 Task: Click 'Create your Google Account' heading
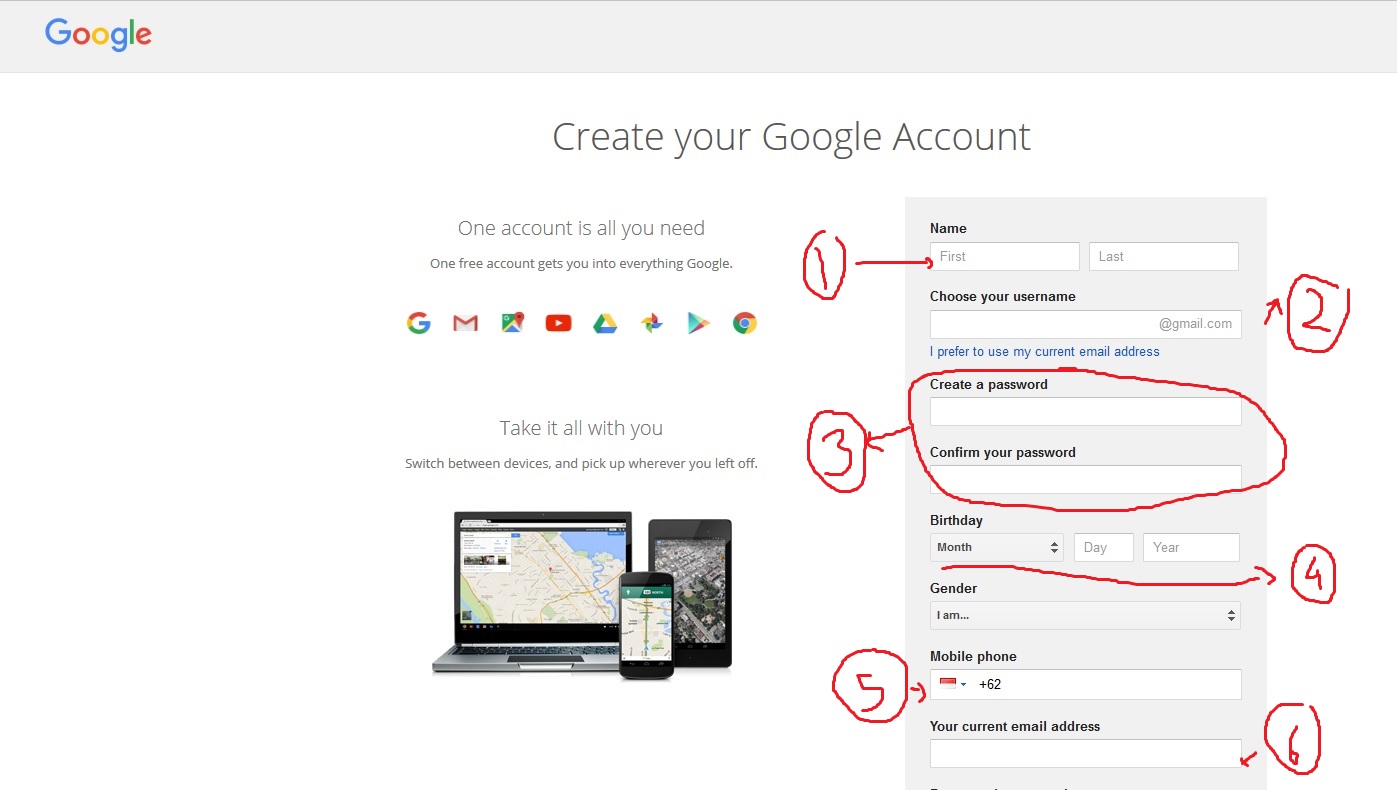point(791,137)
